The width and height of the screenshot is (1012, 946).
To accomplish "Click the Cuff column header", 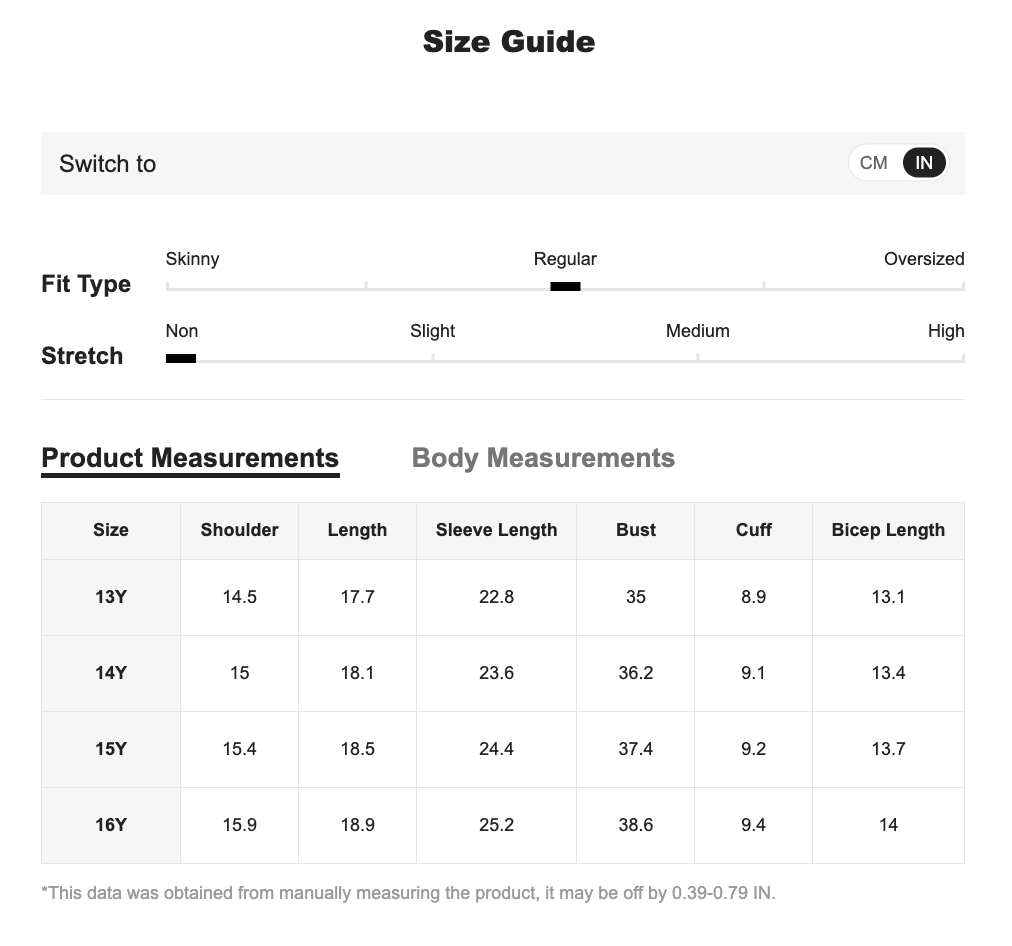I will pyautogui.click(x=754, y=530).
